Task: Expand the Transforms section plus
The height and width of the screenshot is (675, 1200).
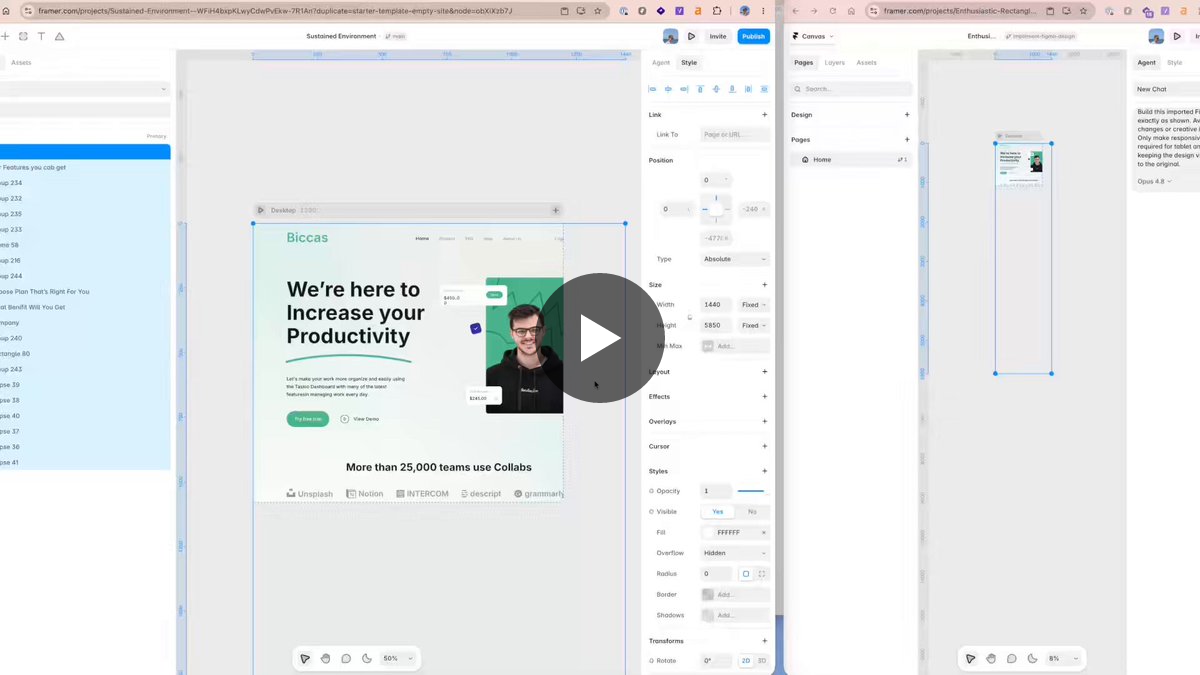Action: pos(765,641)
